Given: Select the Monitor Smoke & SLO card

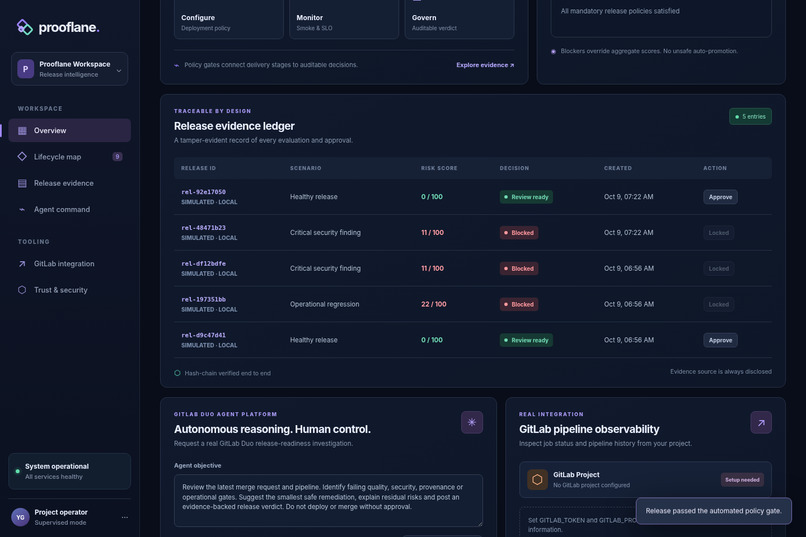Looking at the screenshot, I should pos(344,20).
